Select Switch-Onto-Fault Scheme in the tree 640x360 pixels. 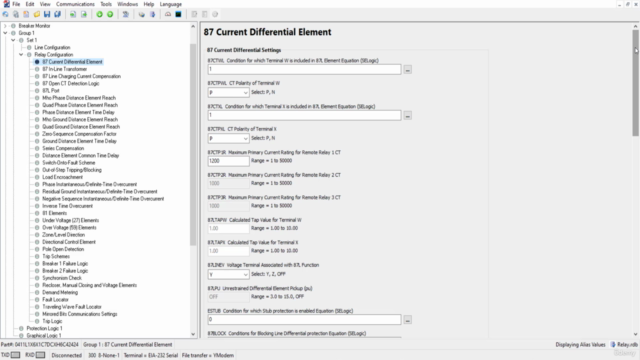coord(69,162)
